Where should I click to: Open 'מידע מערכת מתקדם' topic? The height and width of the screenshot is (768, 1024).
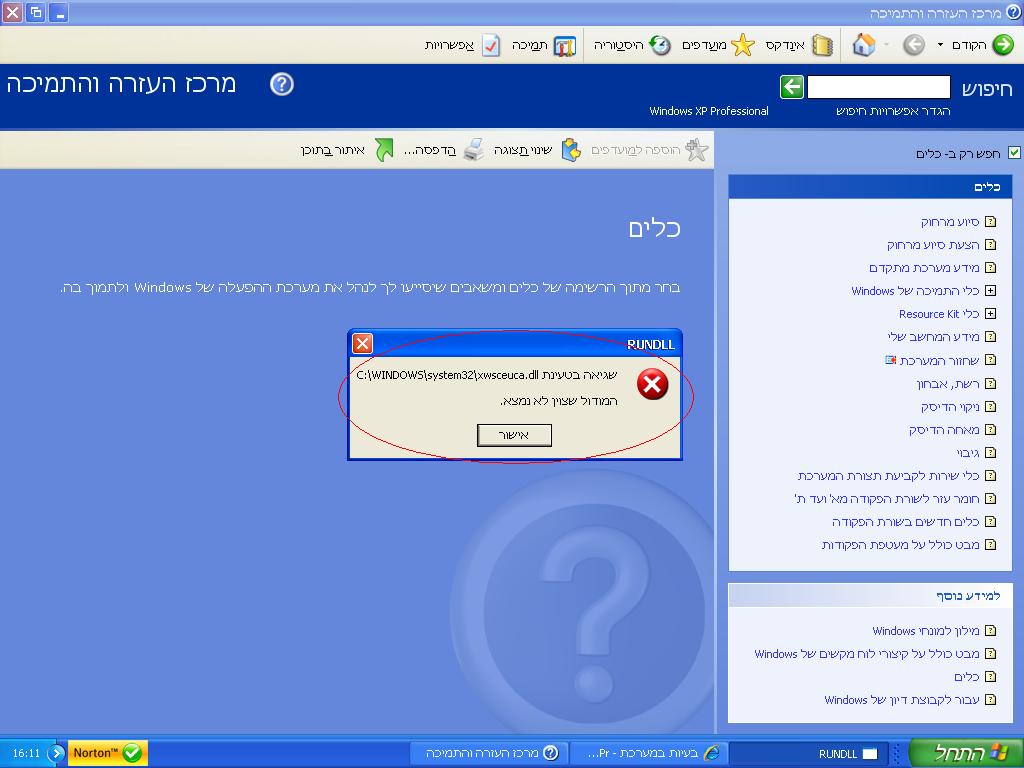(x=924, y=268)
